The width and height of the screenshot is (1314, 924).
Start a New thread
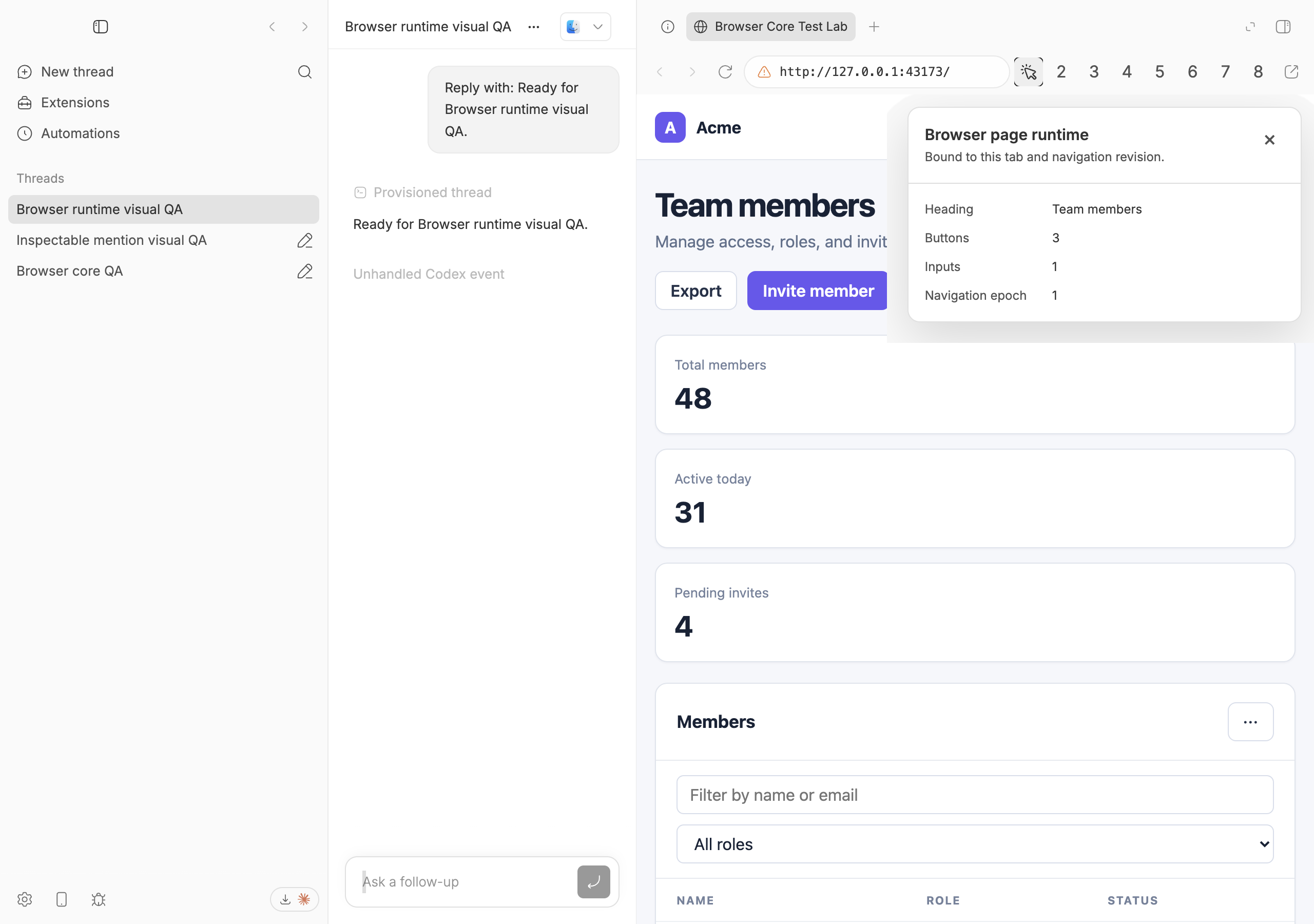coord(65,71)
